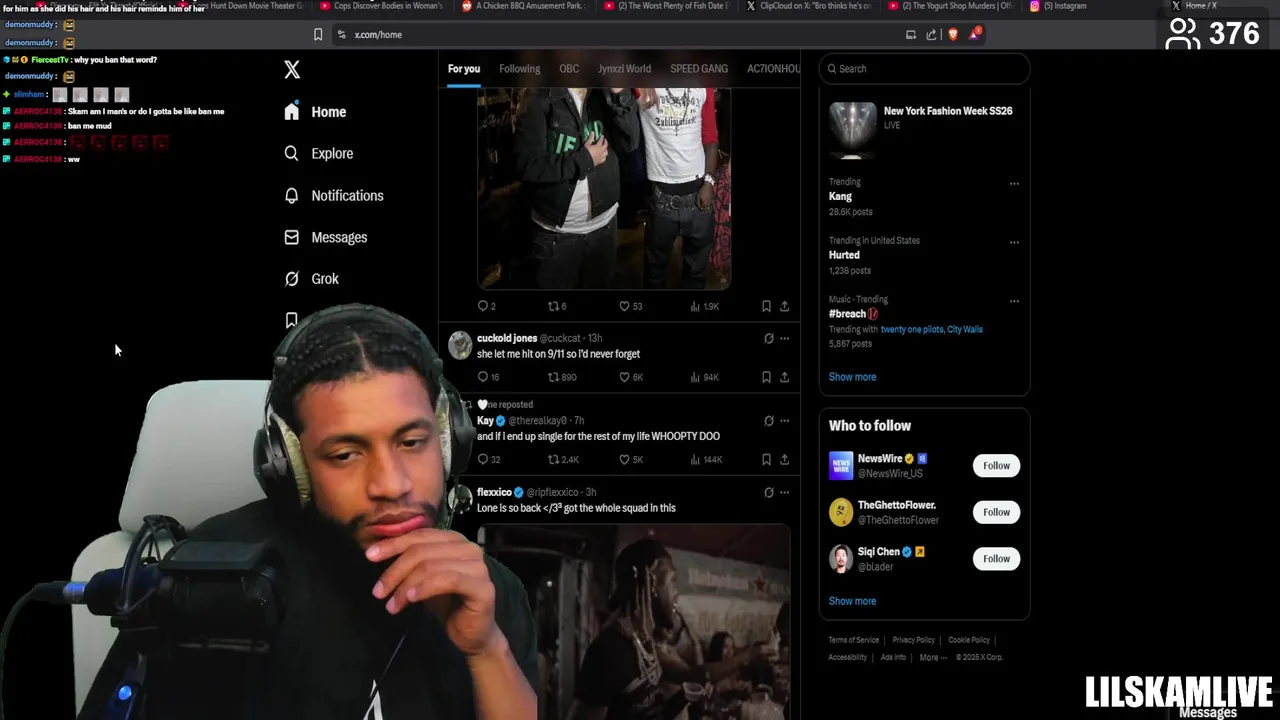1280x720 pixels.
Task: Follow Siqi Chen account
Action: 996,559
